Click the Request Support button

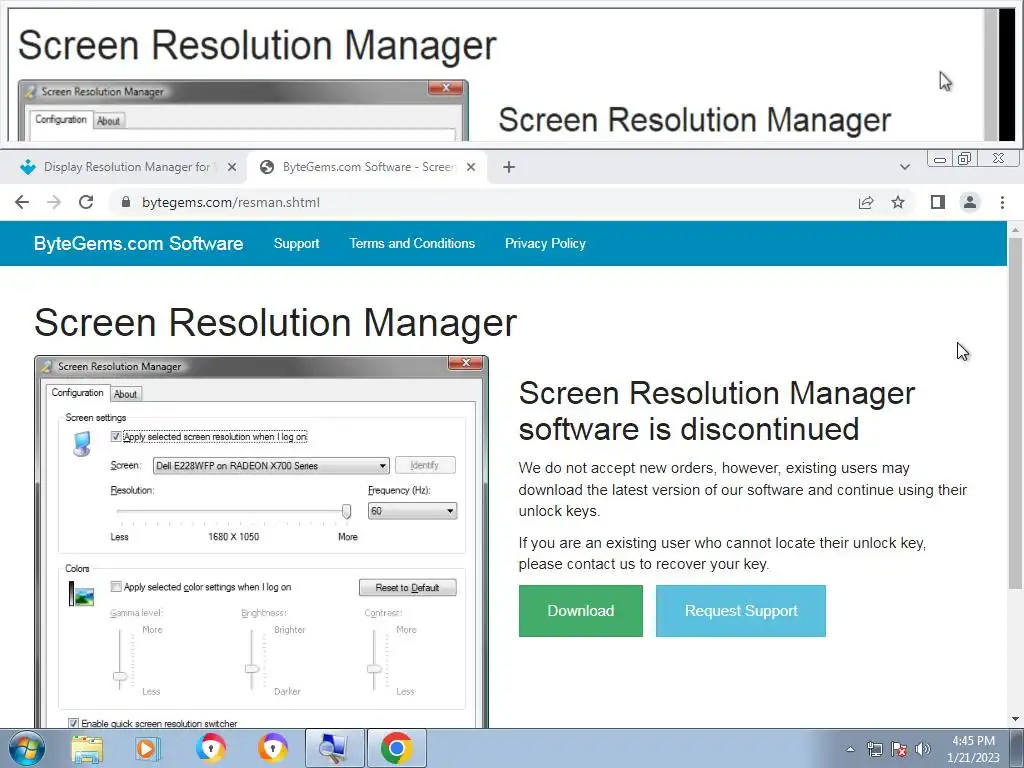[741, 611]
